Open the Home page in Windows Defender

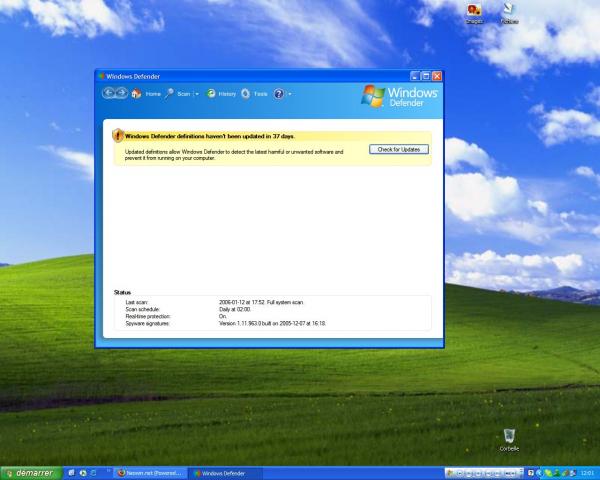146,94
